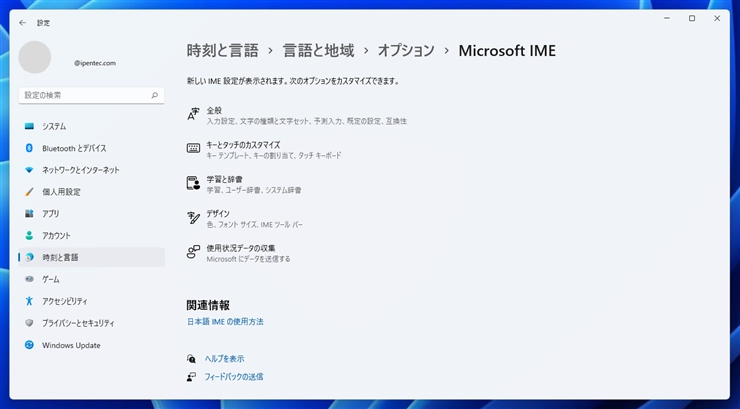Screen dimensions: 740x409
Task: Open the フィードバックの送信 link
Action: (234, 377)
